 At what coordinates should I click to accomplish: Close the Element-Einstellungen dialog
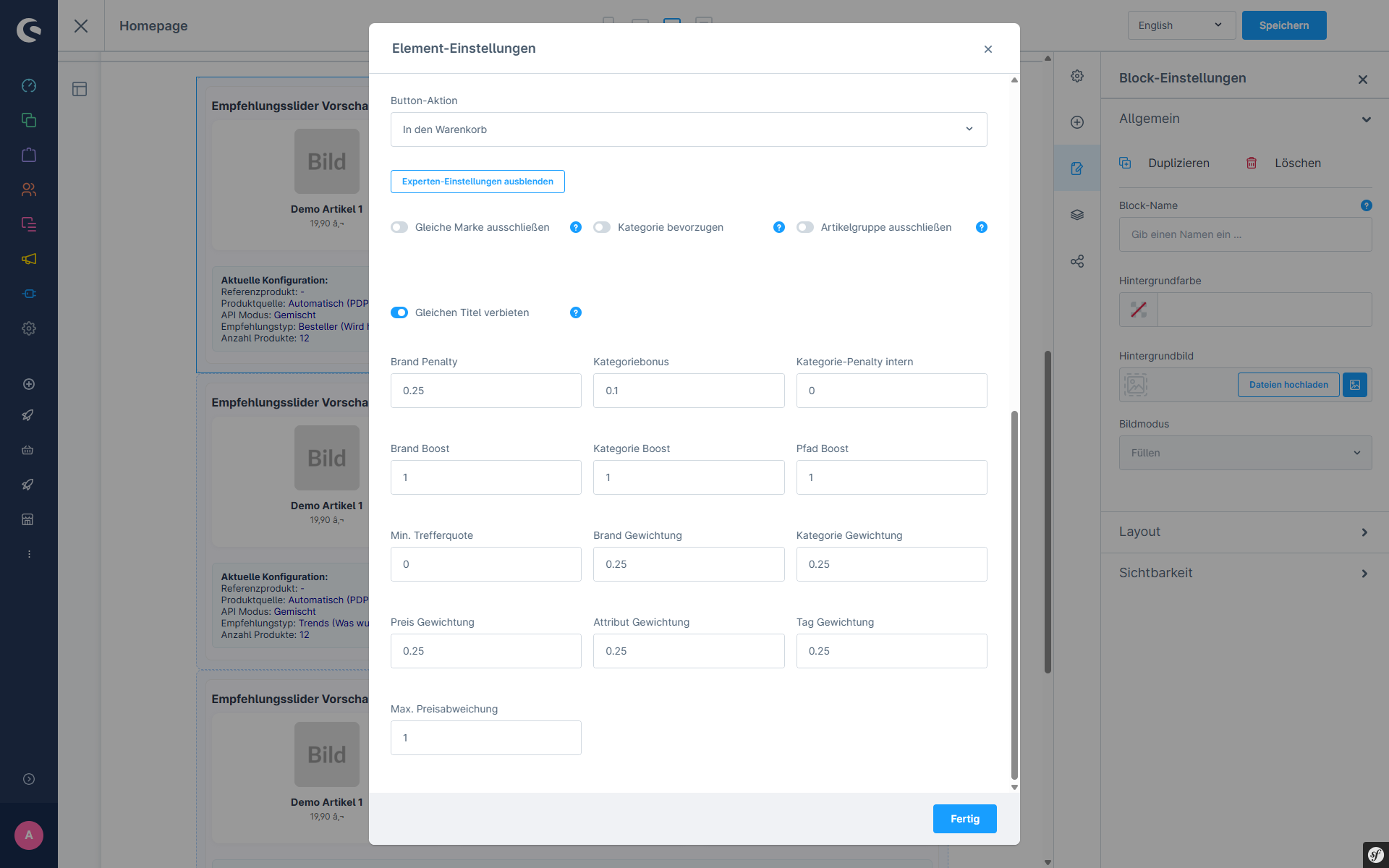[988, 49]
